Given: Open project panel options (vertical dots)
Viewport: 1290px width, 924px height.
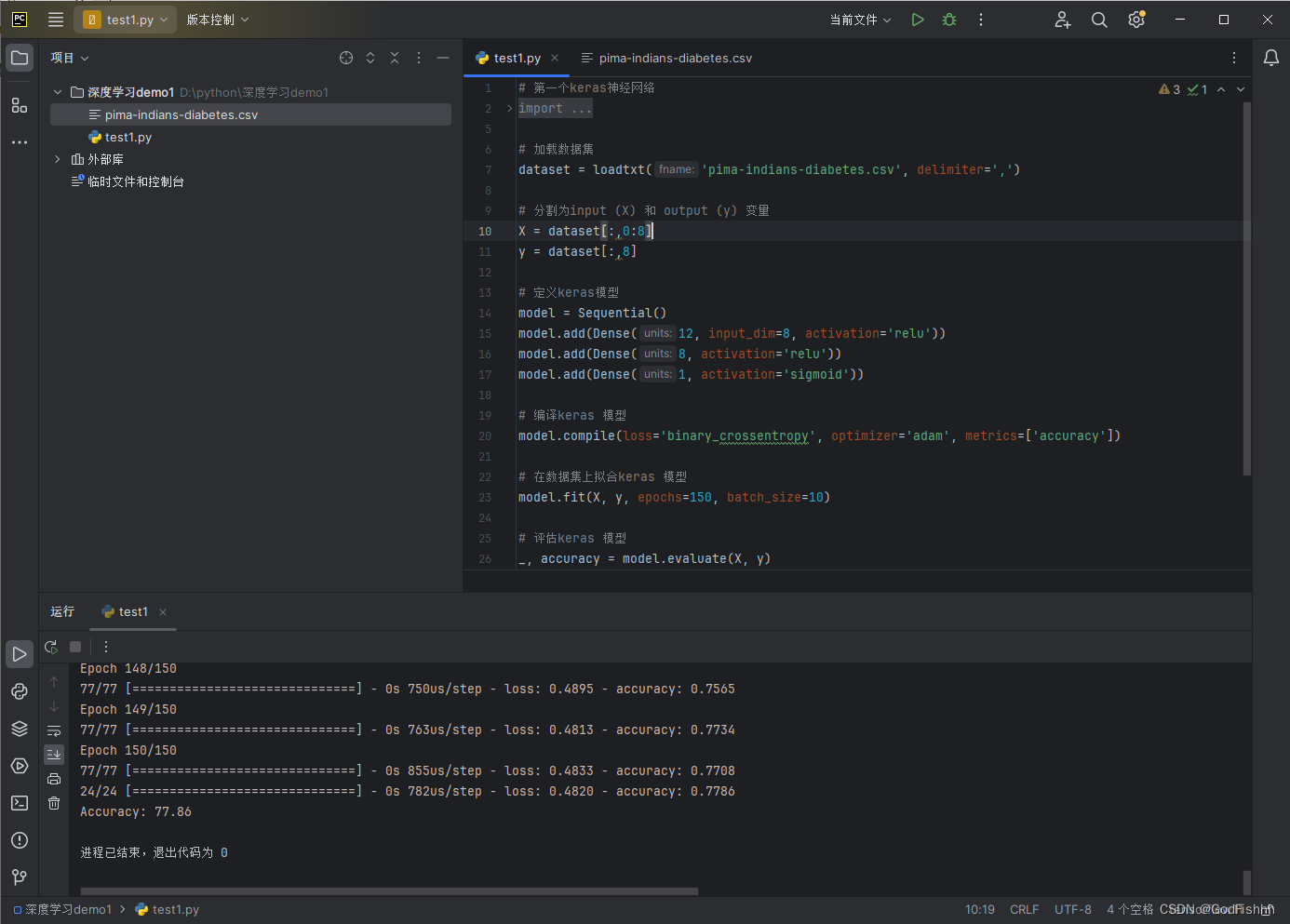Looking at the screenshot, I should click(419, 58).
